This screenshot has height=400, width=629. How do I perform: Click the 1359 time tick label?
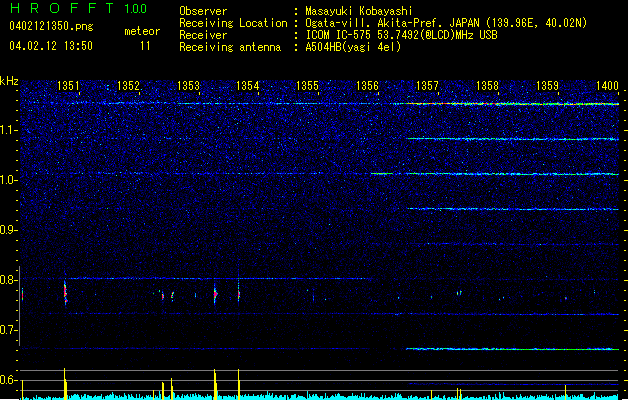point(547,85)
